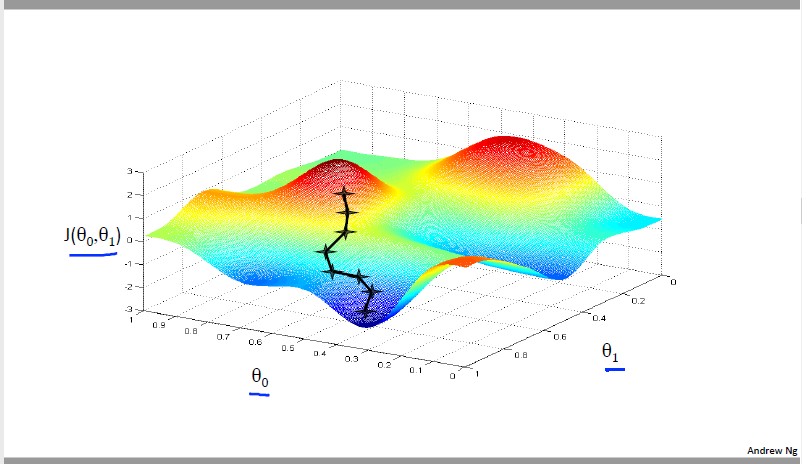802x464 pixels.
Task: Click the lowest star on descent path
Action: click(x=366, y=311)
